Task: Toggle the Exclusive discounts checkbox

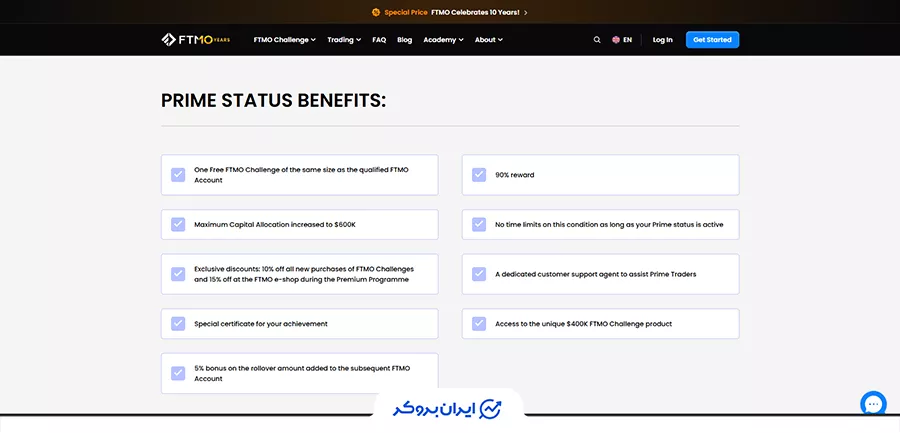Action: click(178, 274)
